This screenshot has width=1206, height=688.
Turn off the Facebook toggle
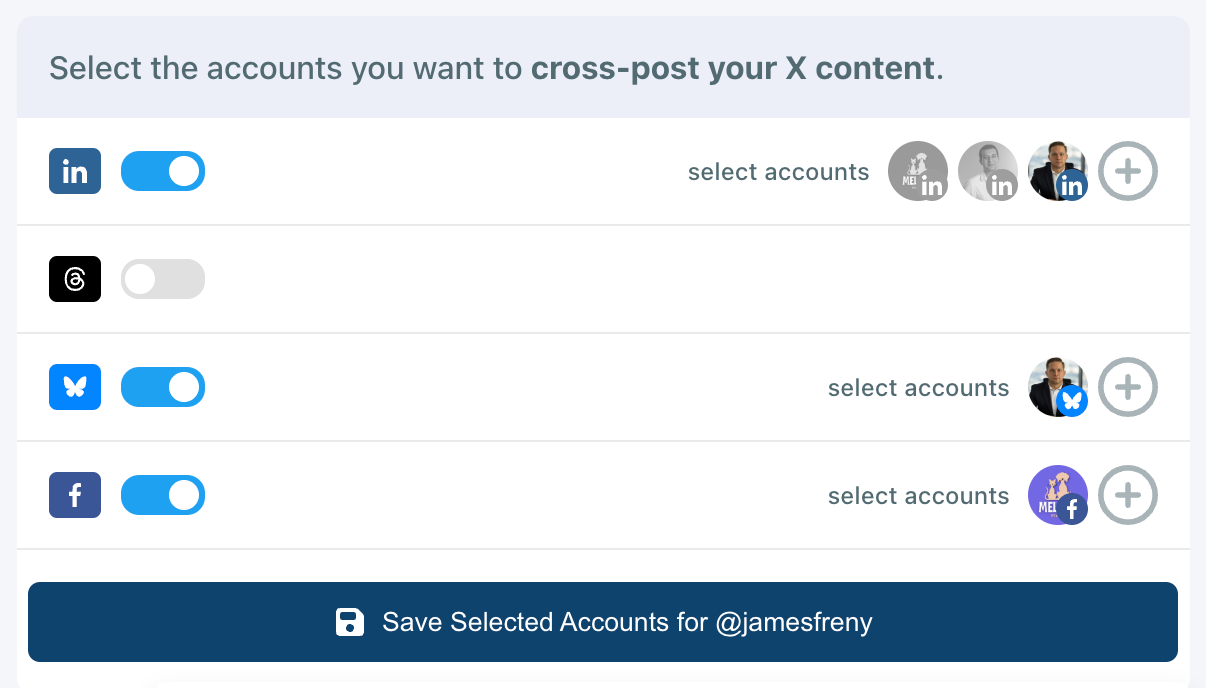163,495
